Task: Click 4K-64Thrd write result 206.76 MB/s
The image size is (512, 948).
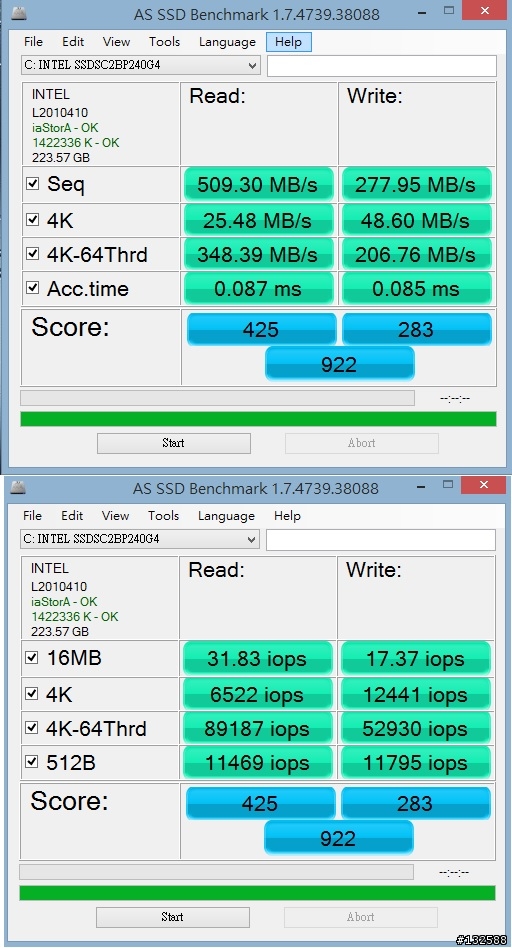Action: [416, 255]
